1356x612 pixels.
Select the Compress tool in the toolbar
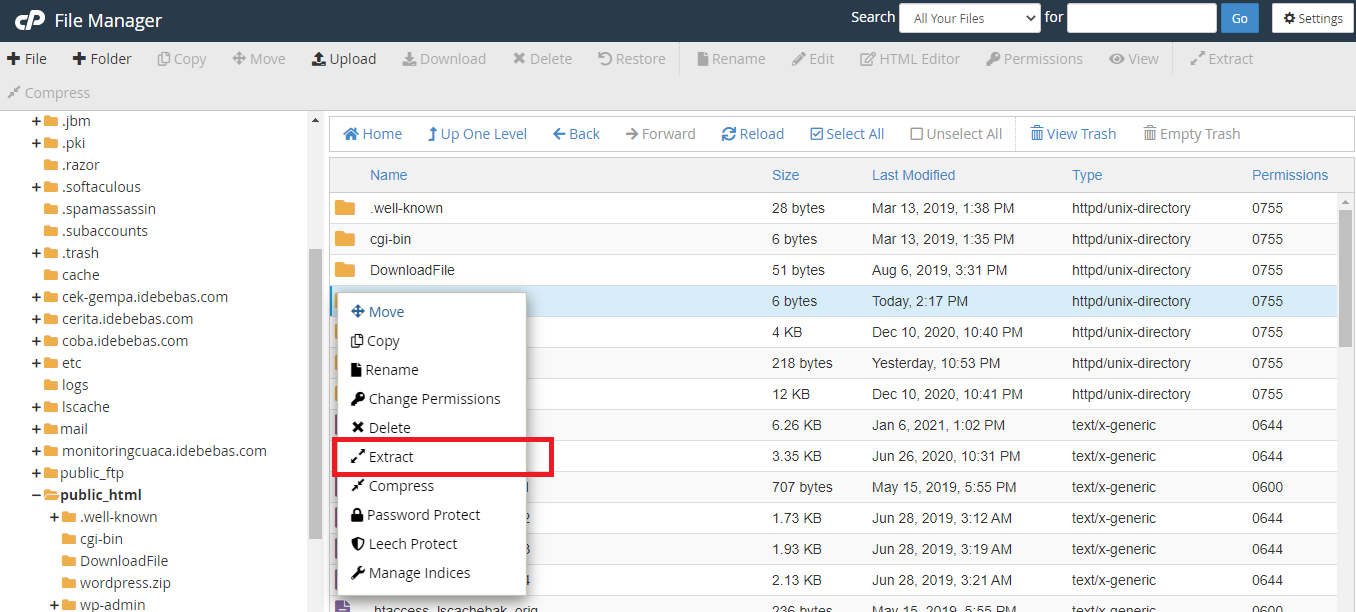49,92
